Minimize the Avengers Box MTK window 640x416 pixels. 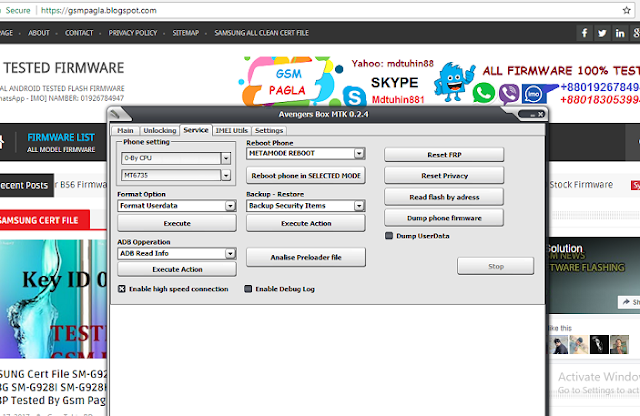532,115
